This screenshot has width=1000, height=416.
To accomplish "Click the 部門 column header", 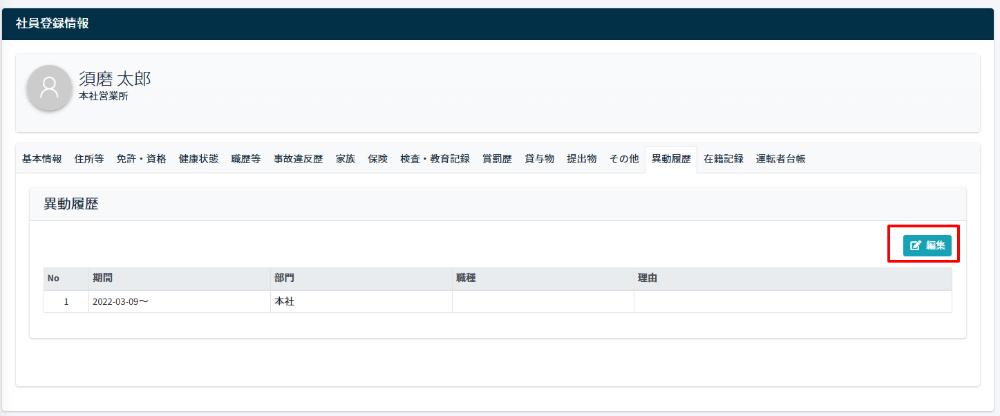I will click(x=284, y=278).
